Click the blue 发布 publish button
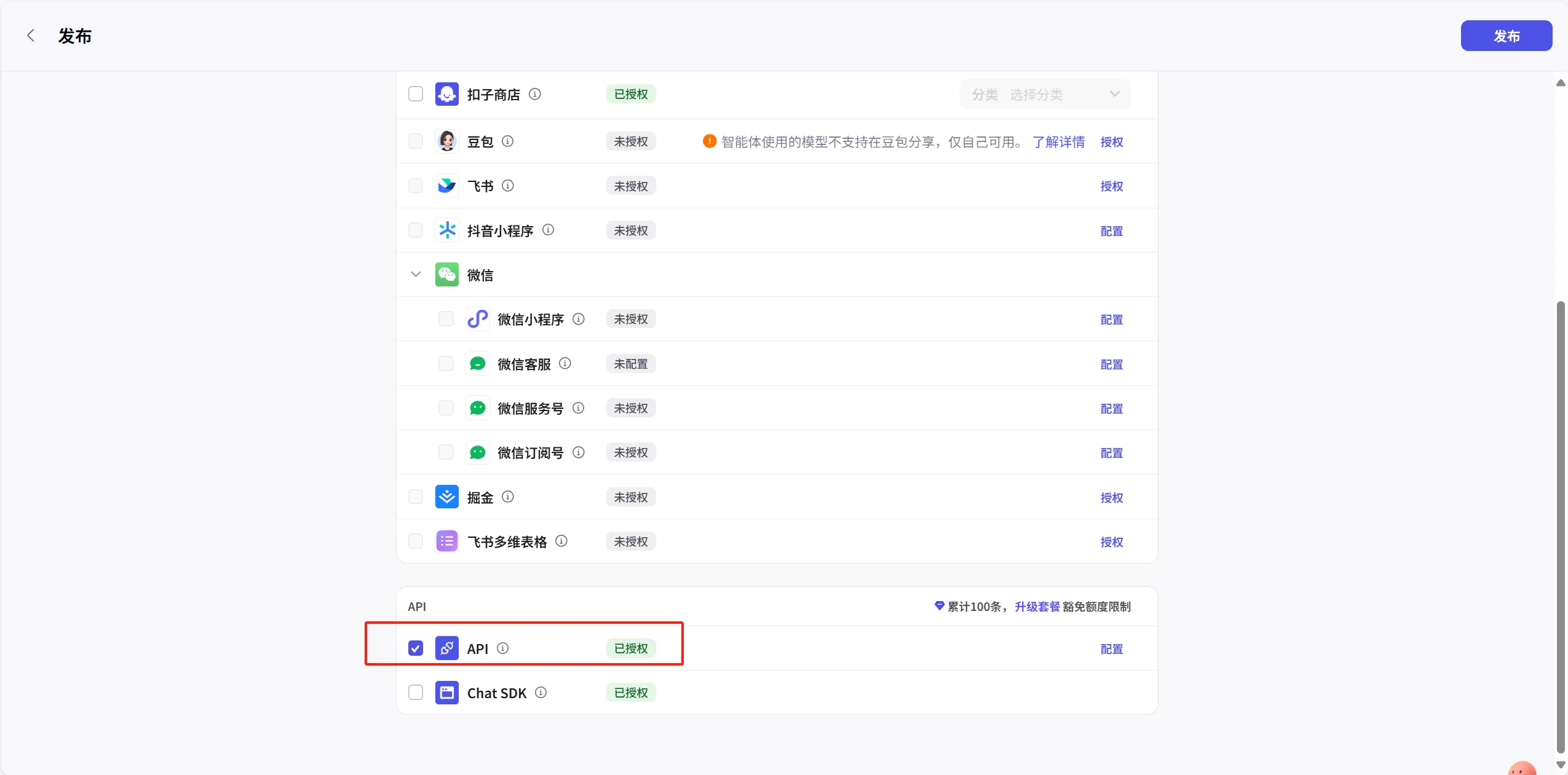Viewport: 1568px width, 775px height. [1506, 36]
